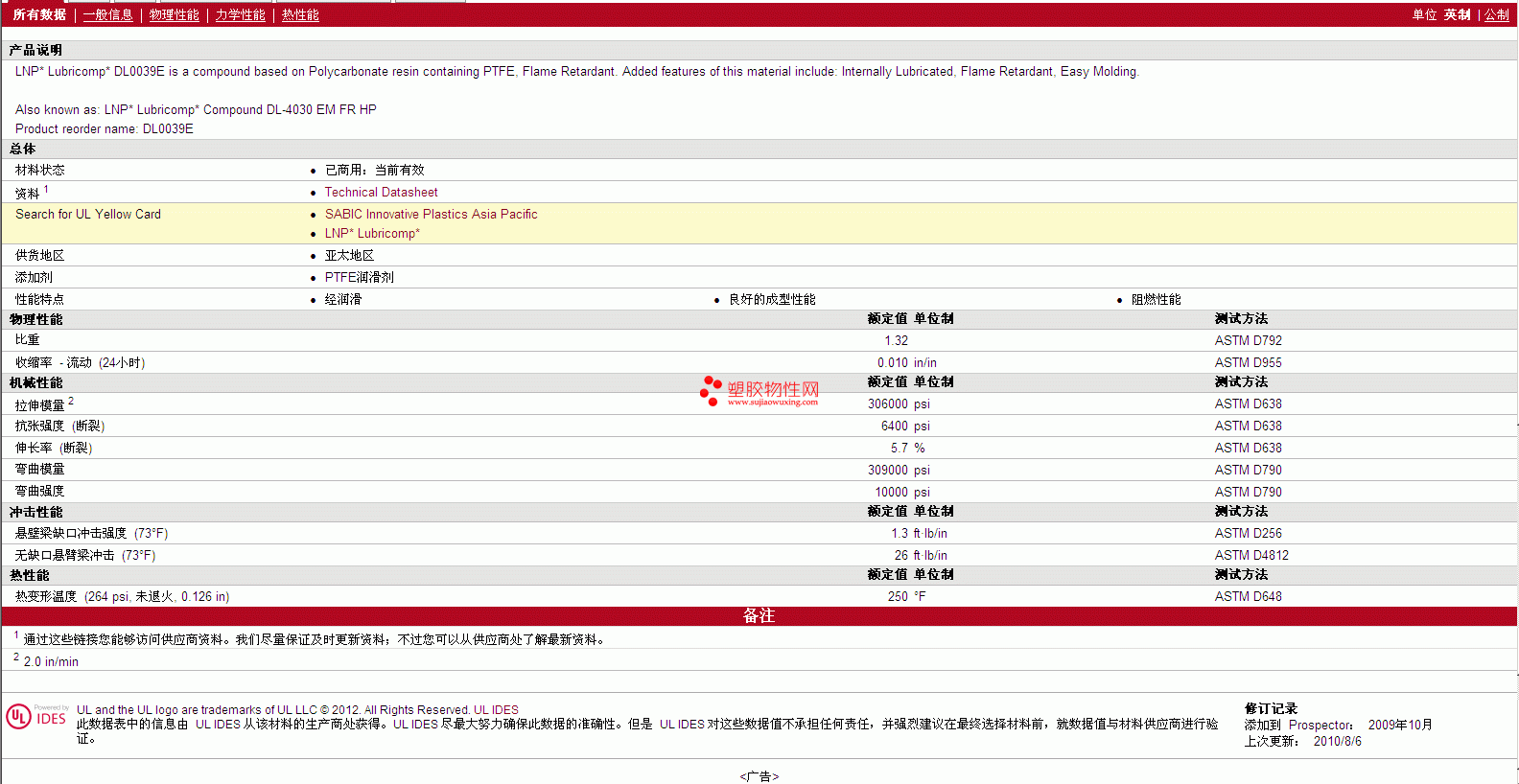This screenshot has width=1519, height=784.
Task: Jump to 热性能 section link
Action: pos(300,14)
